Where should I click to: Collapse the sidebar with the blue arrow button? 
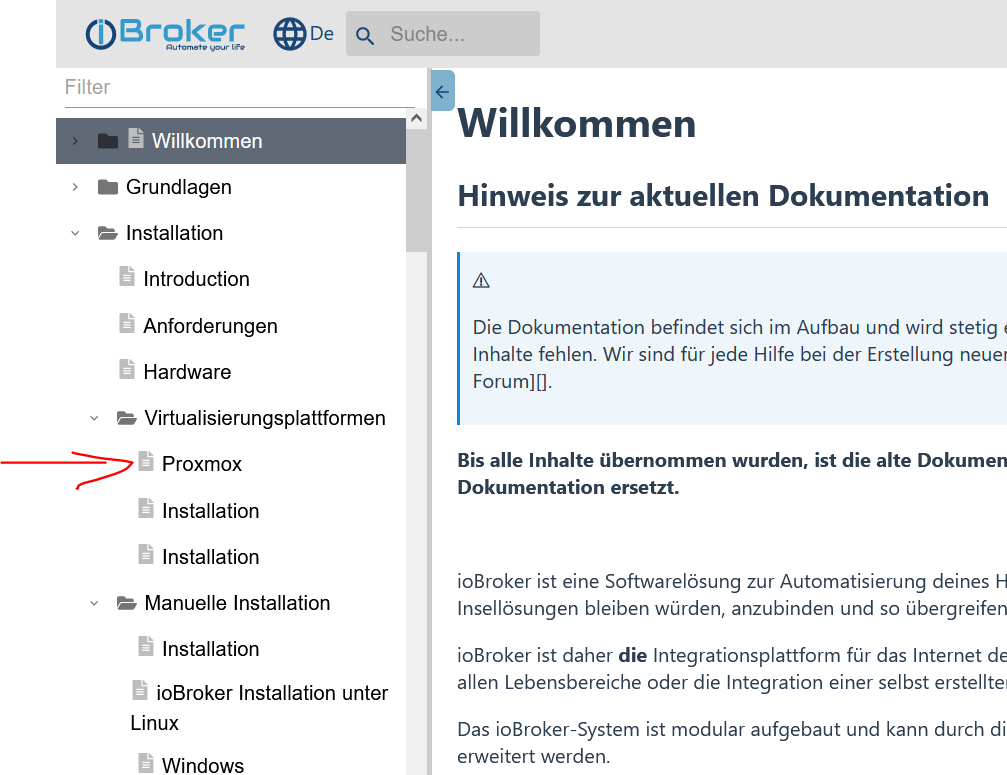(x=442, y=91)
